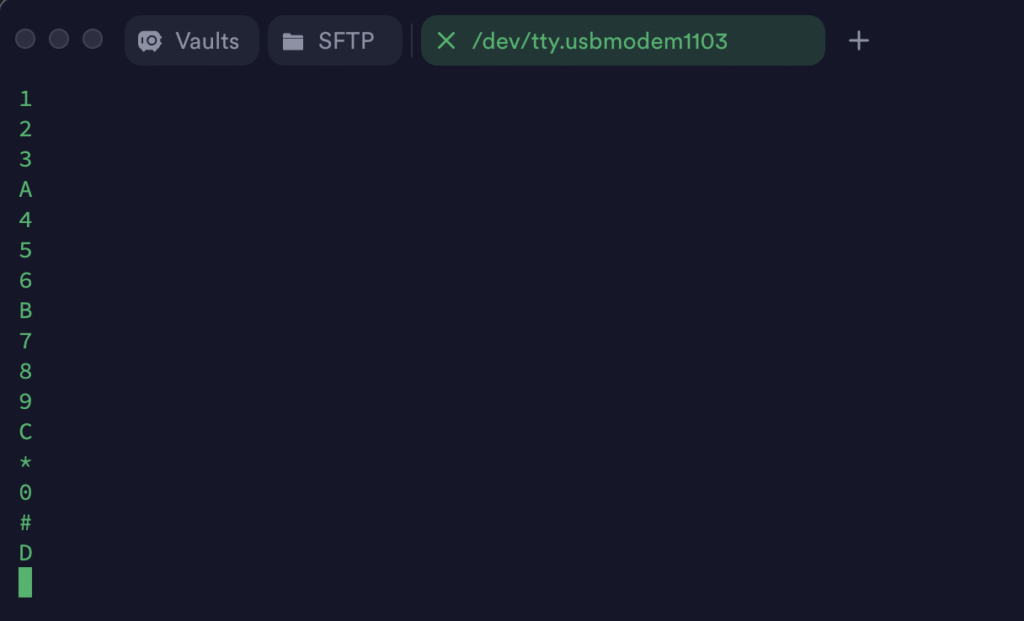Click the letter B in terminal output
This screenshot has width=1024, height=621.
click(25, 310)
